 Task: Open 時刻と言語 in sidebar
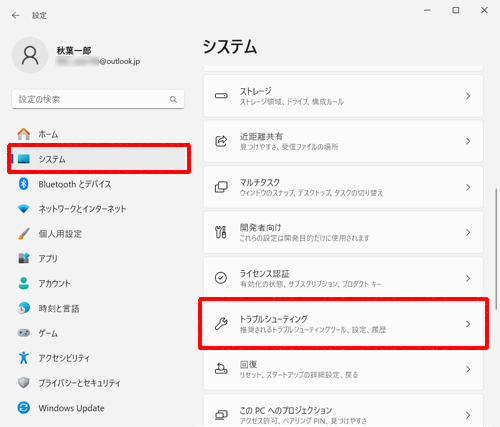99,308
